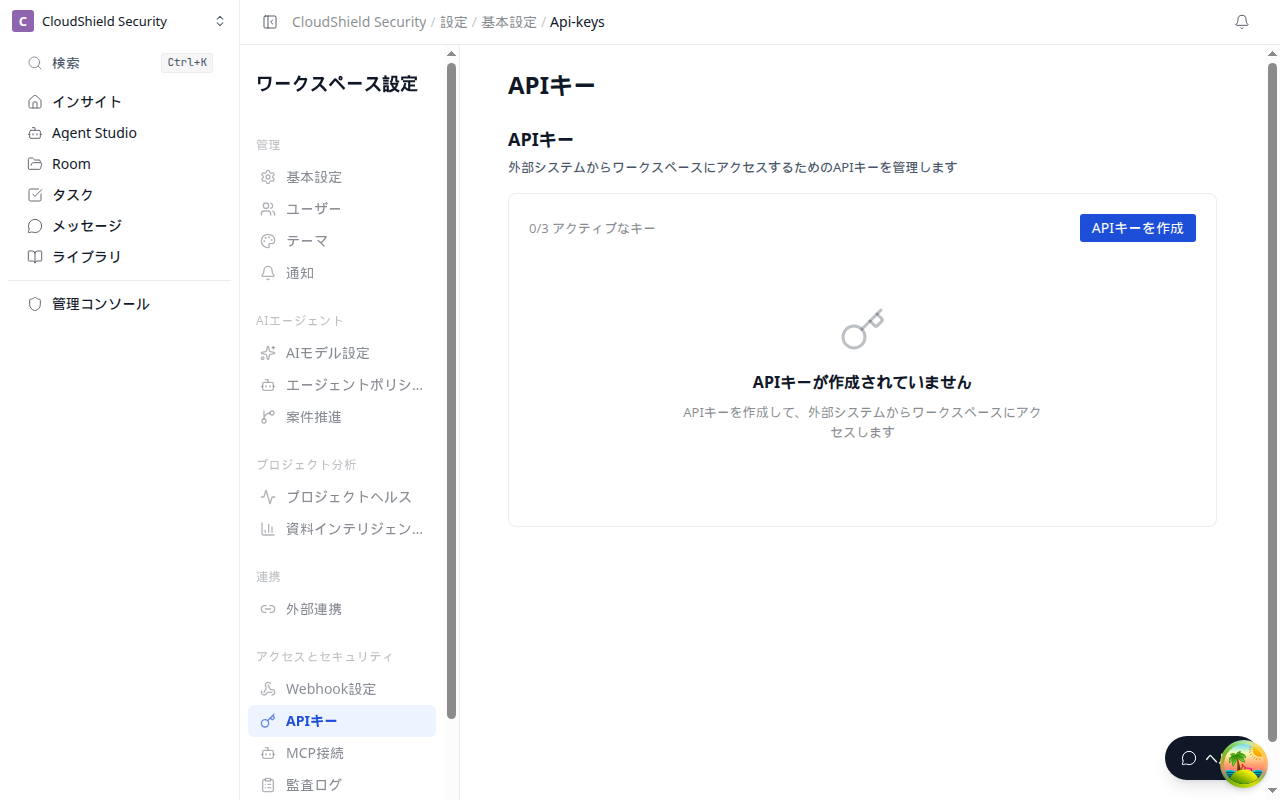Click the APIキーが作成されていません message
The height and width of the screenshot is (800, 1280).
(862, 382)
